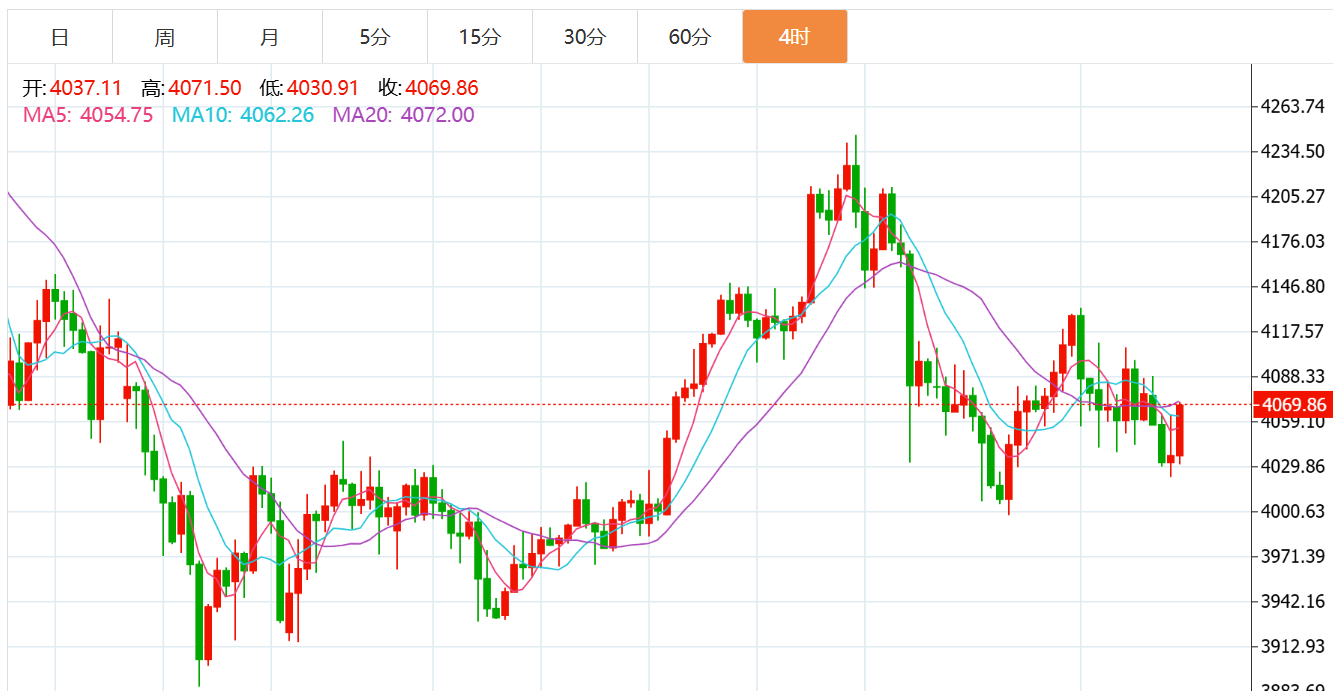Screen dimensions: 1333x691
Task: Click the MA5 4054.75 indicator label
Action: (88, 115)
